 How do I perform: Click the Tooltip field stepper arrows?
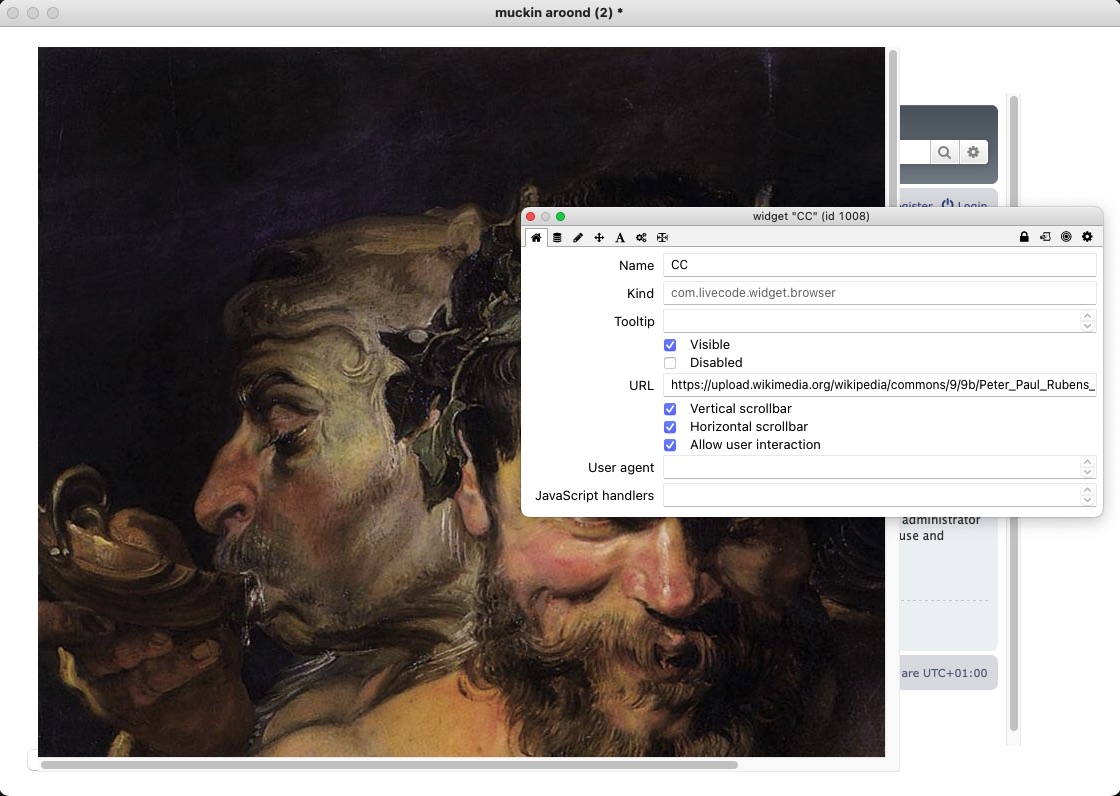pyautogui.click(x=1088, y=321)
